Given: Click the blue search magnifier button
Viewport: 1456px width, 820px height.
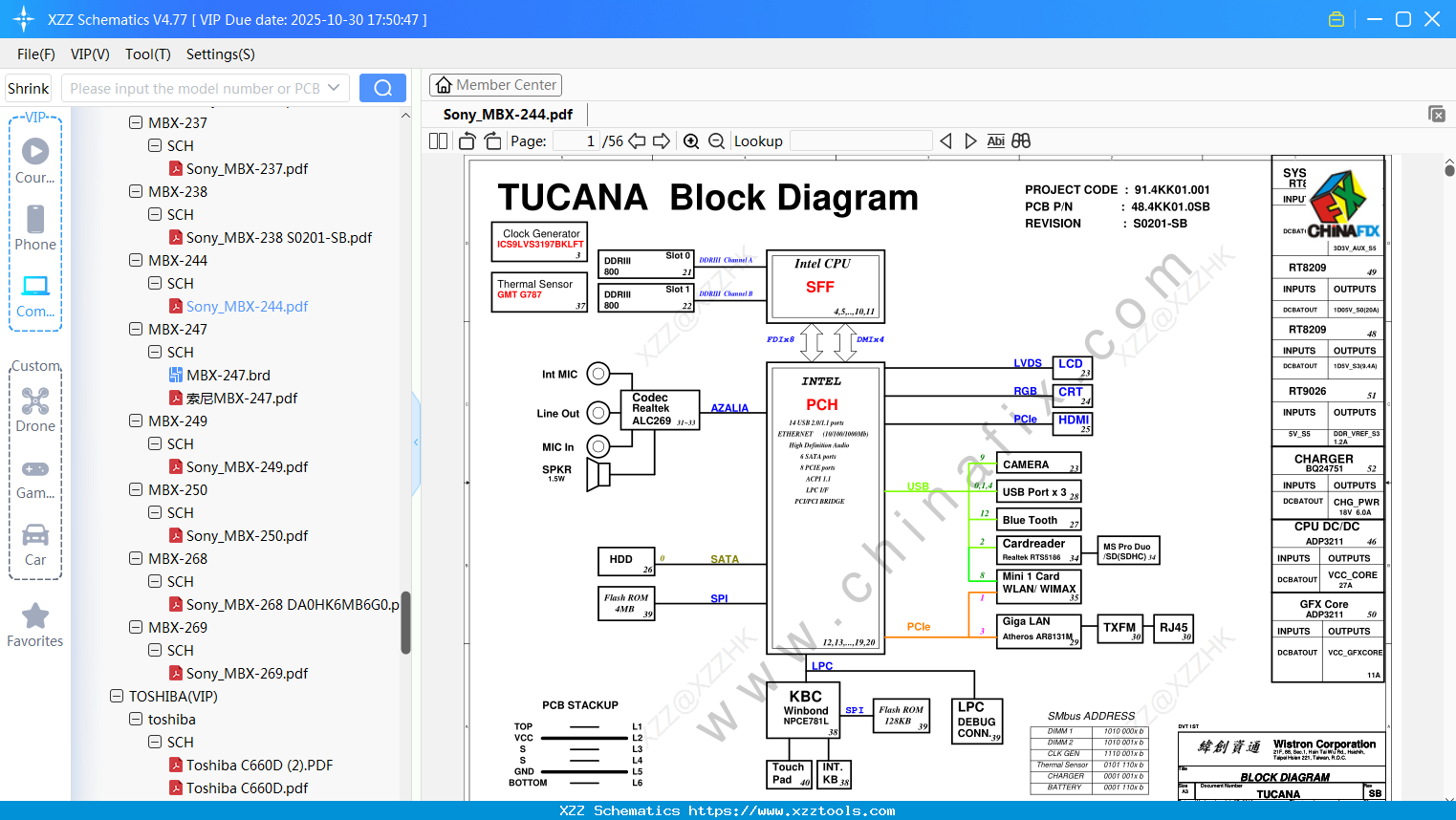Looking at the screenshot, I should click(x=382, y=88).
